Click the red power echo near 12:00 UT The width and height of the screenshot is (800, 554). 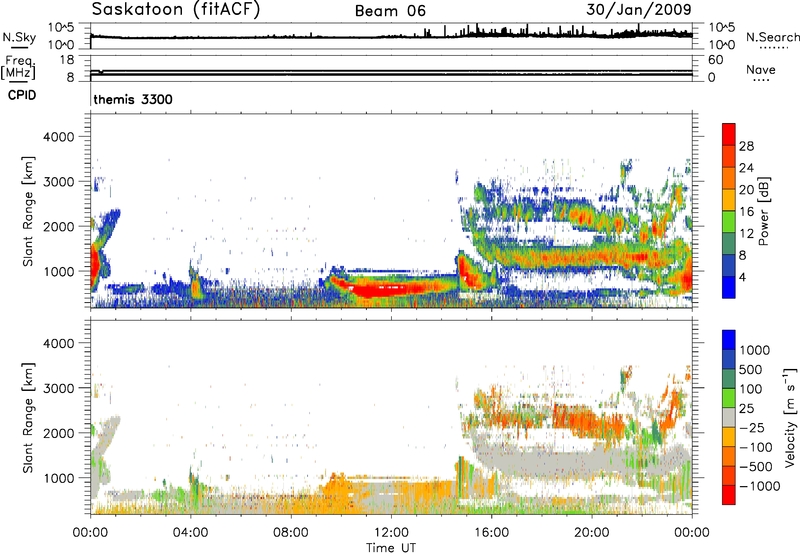click(x=380, y=290)
